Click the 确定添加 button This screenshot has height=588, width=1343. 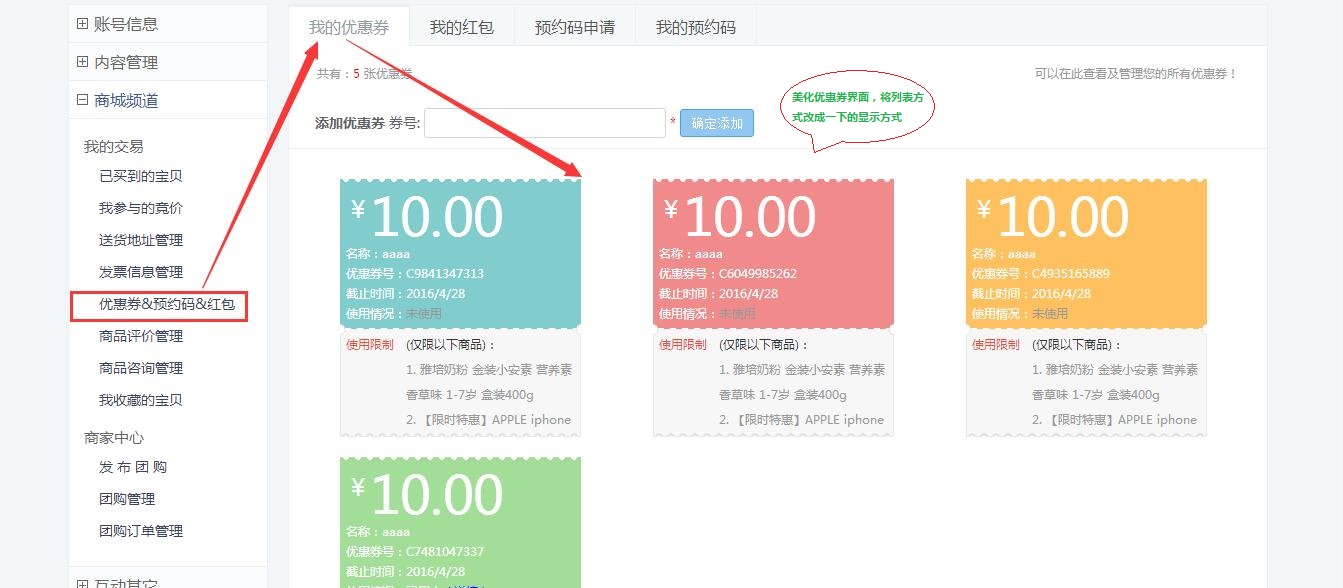pos(717,123)
